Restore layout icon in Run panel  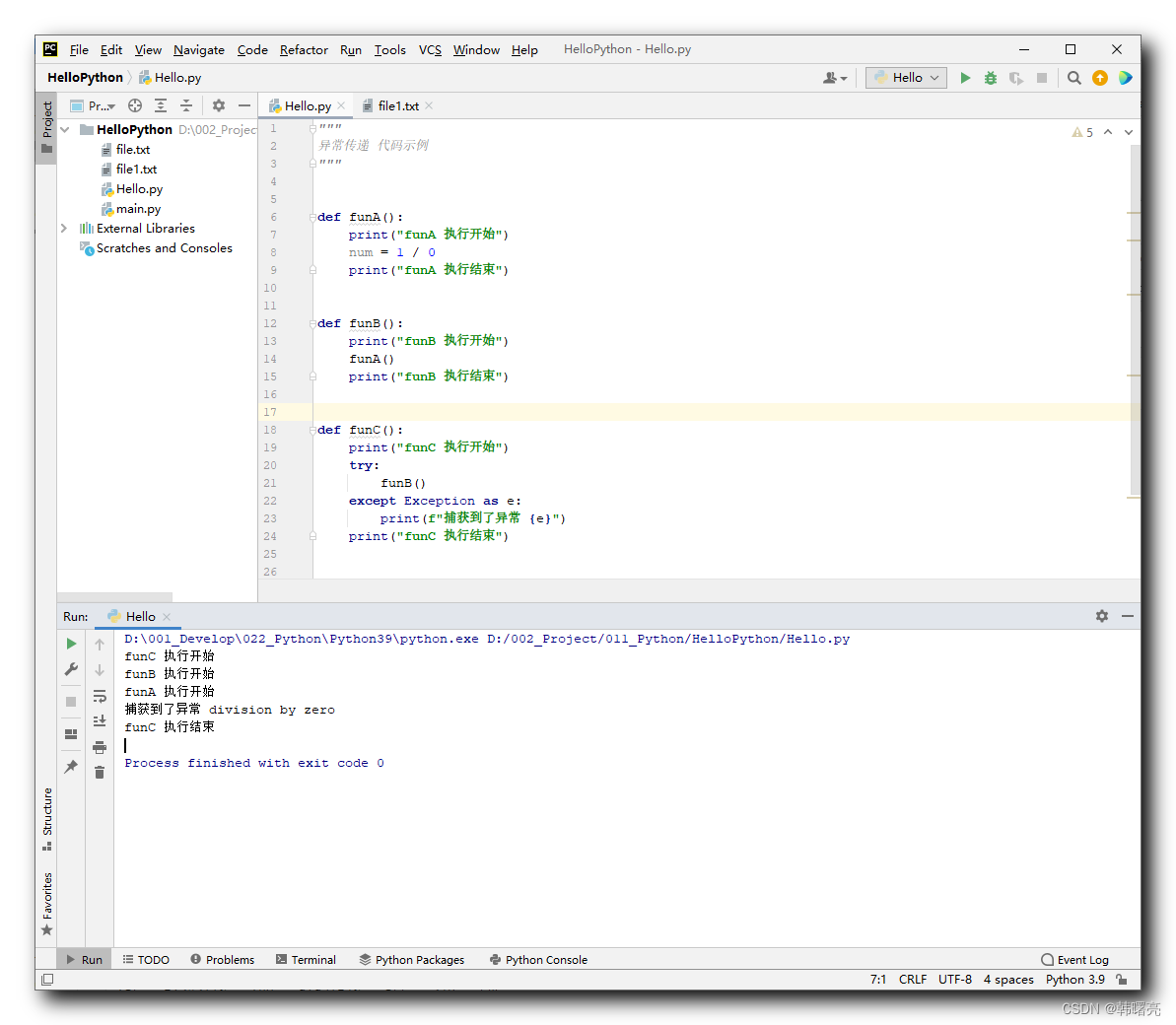71,734
